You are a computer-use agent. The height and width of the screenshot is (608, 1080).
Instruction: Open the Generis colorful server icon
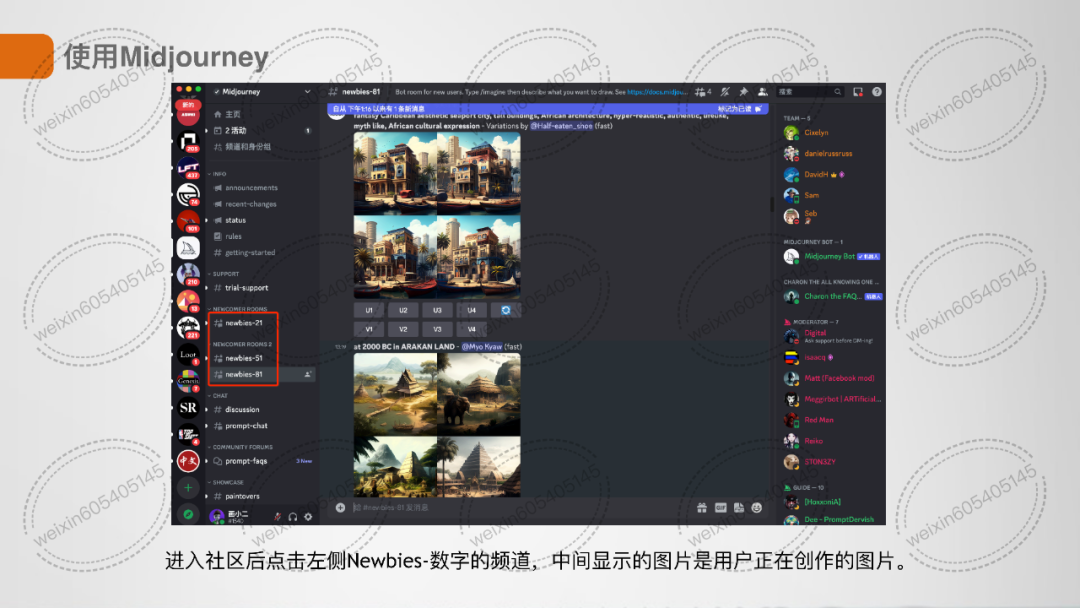point(188,381)
